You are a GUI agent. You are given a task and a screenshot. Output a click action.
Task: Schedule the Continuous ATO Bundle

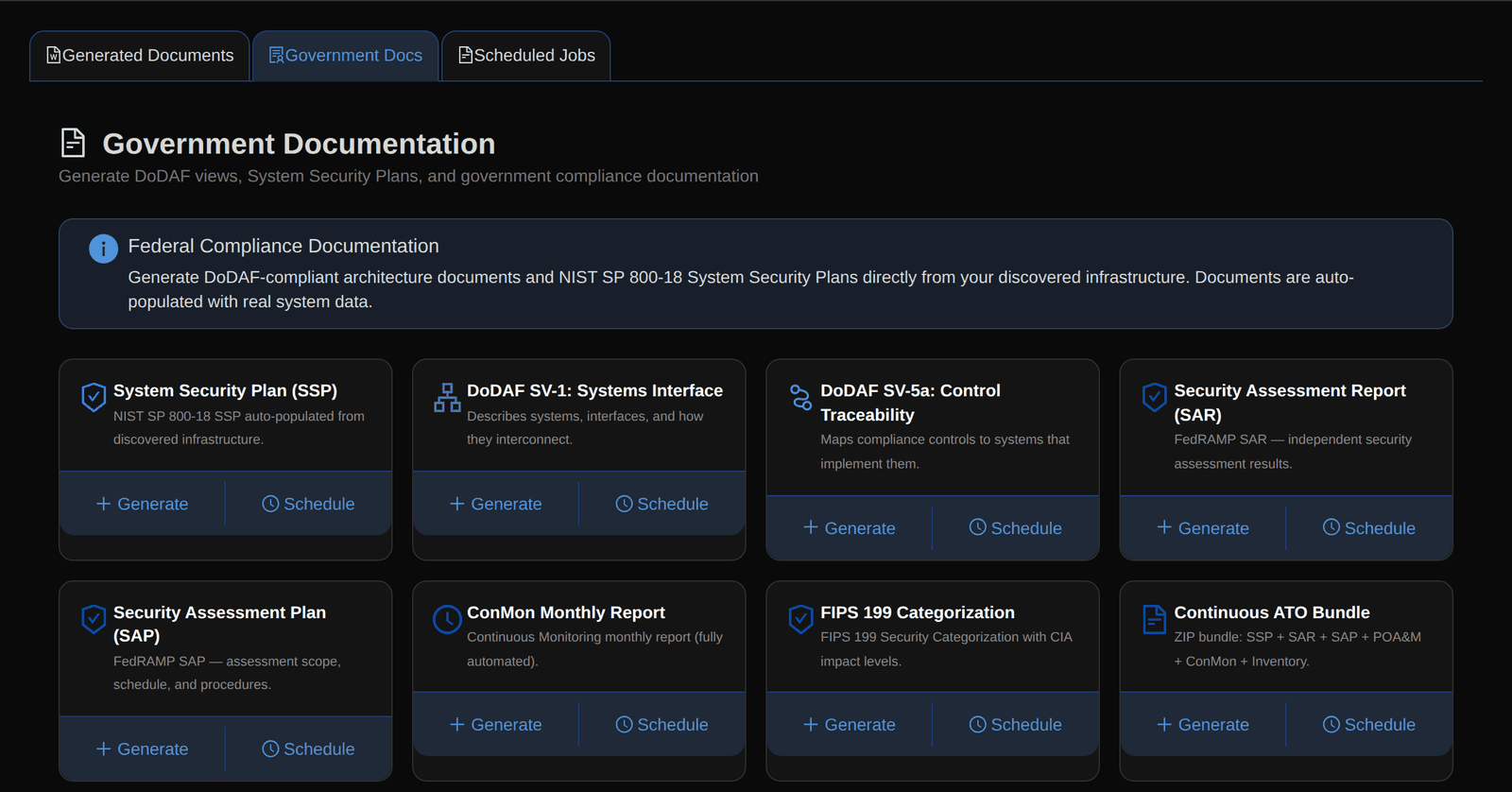tap(1368, 724)
